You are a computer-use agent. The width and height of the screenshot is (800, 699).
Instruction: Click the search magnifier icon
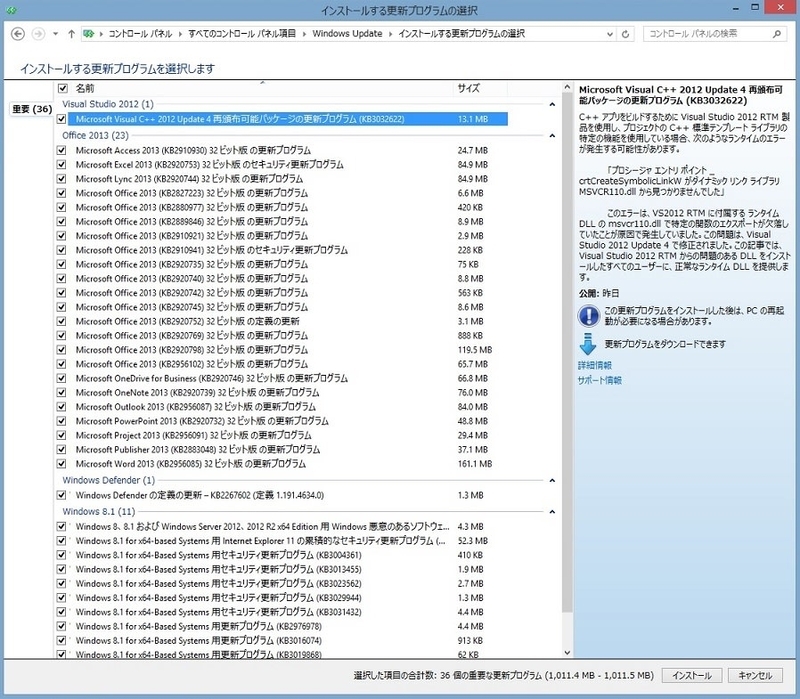(777, 34)
